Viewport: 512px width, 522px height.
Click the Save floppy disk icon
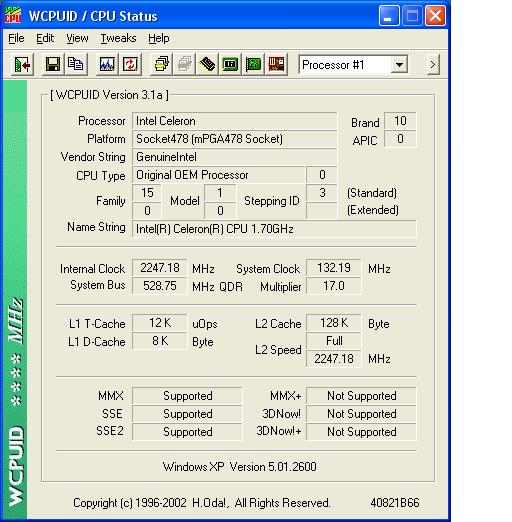(x=53, y=64)
